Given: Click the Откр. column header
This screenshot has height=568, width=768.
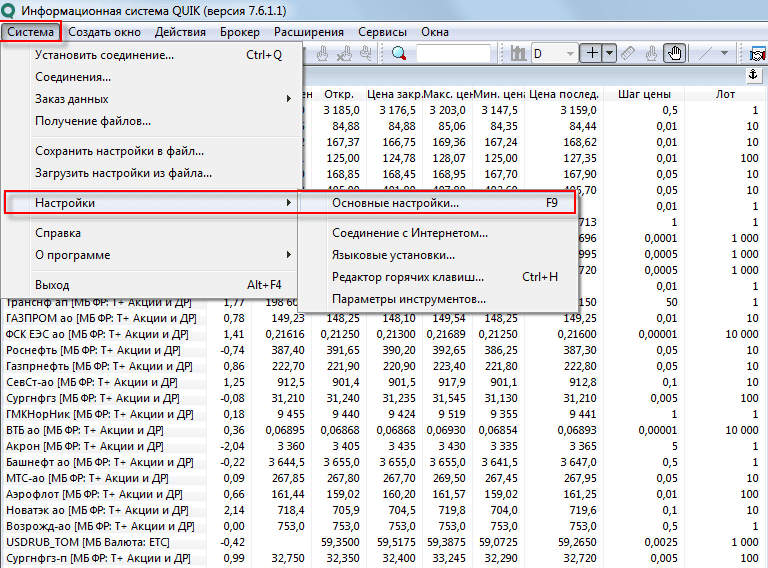Looking at the screenshot, I should [338, 94].
